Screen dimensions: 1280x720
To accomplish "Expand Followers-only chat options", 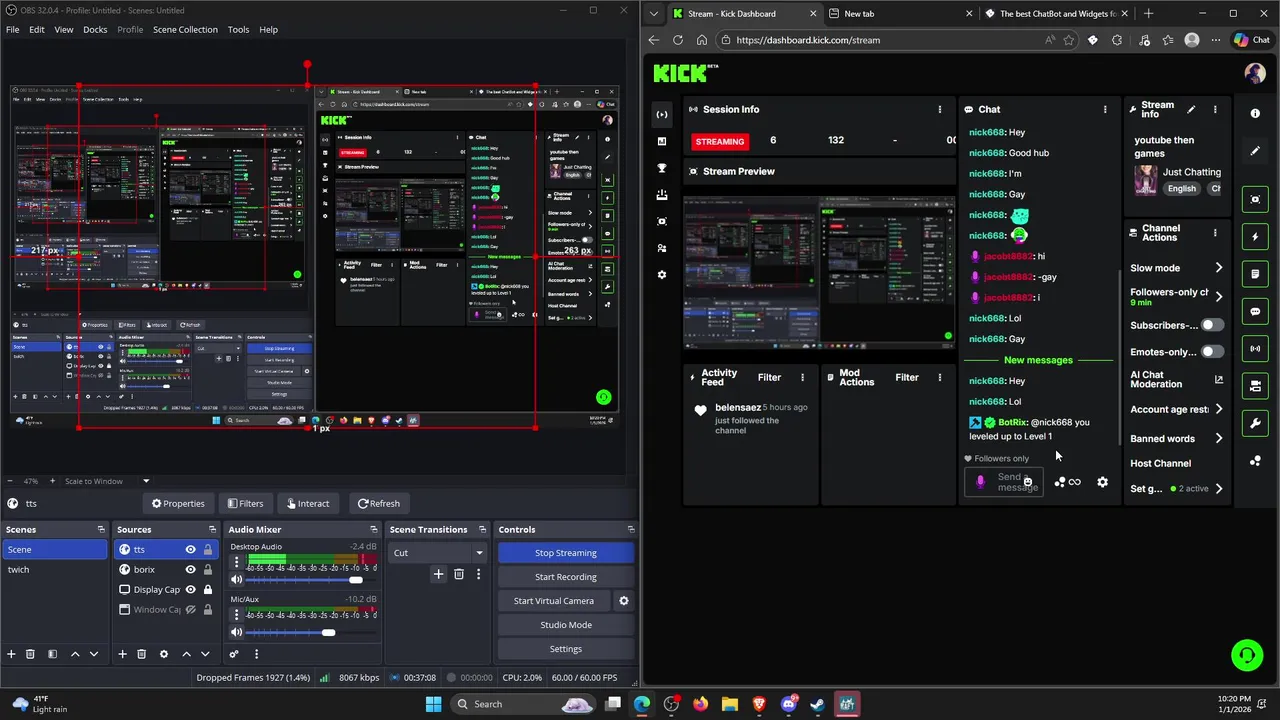I will tap(1218, 296).
